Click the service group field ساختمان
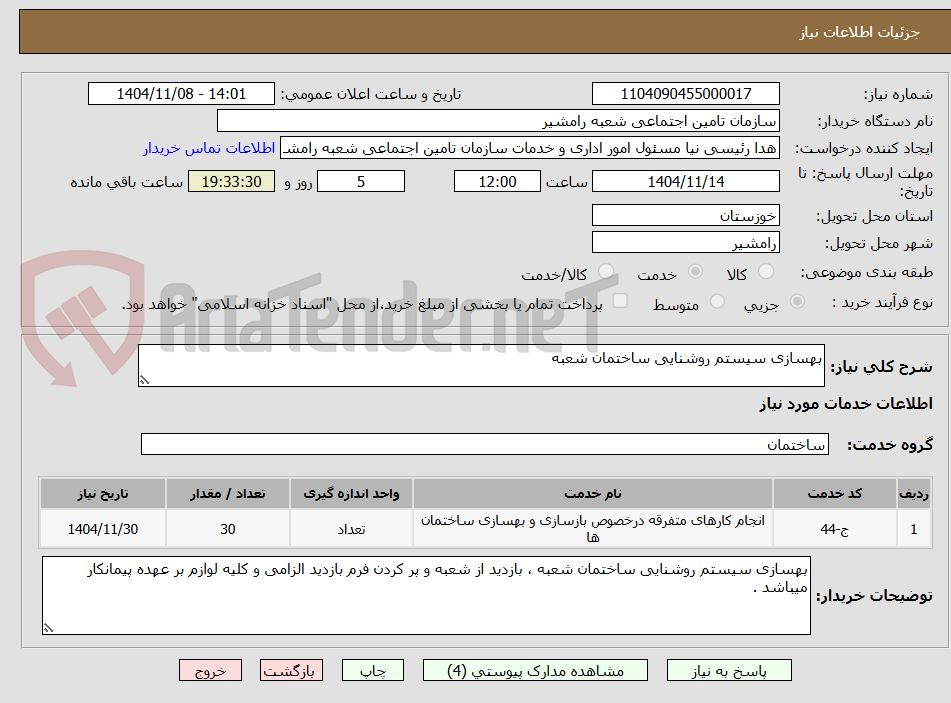Viewport: 951px width, 703px height. [485, 445]
